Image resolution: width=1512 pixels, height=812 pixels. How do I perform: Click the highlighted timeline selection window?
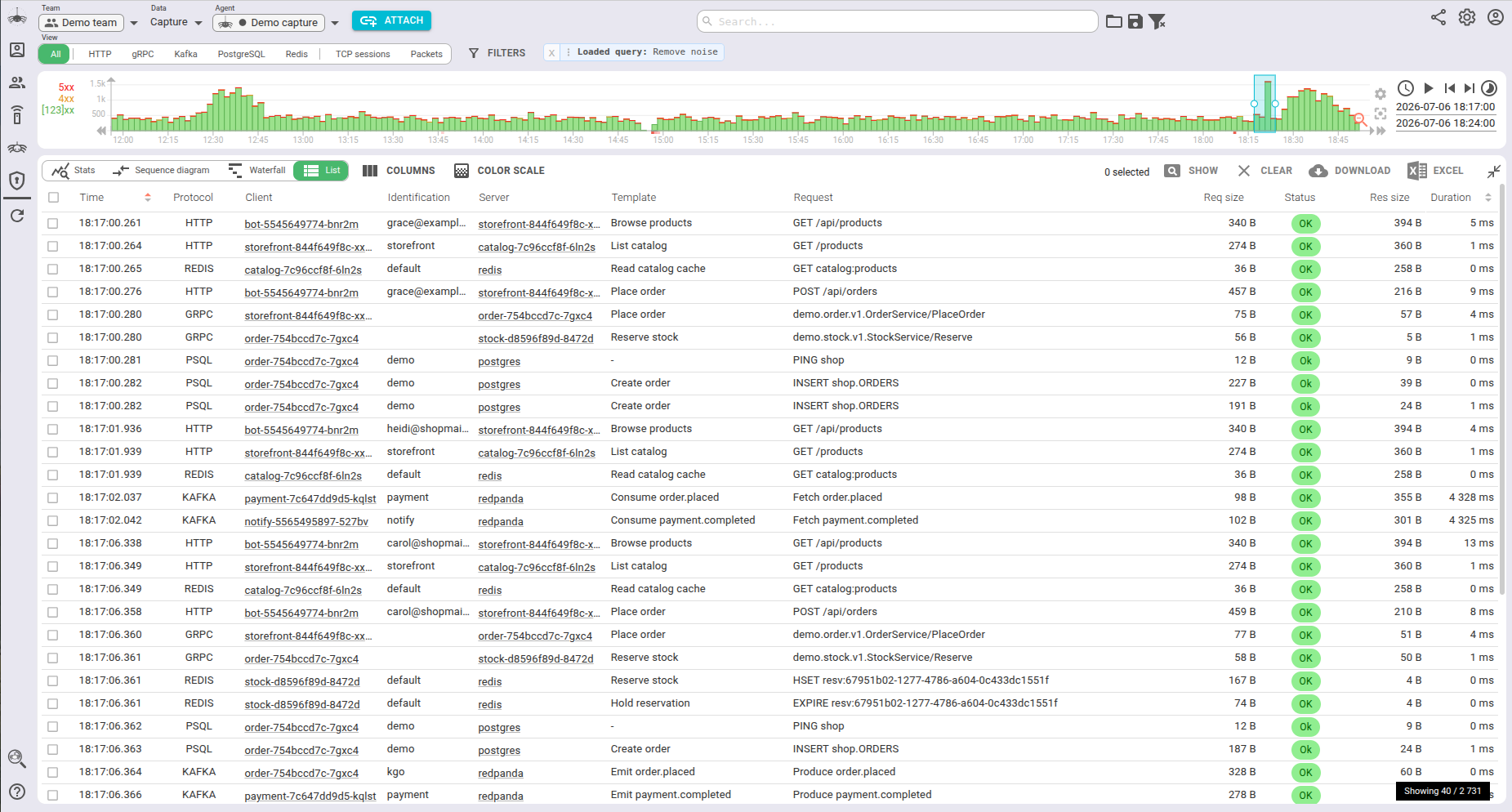[x=1264, y=104]
